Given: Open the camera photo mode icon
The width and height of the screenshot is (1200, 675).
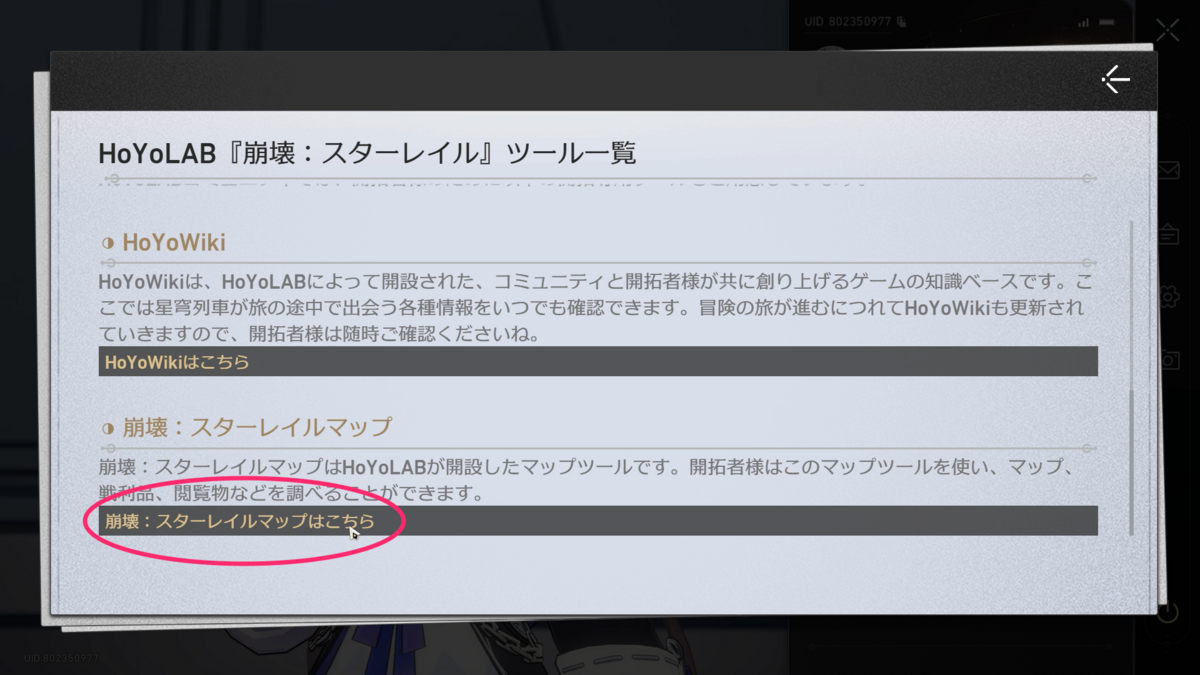Looking at the screenshot, I should click(x=1168, y=360).
